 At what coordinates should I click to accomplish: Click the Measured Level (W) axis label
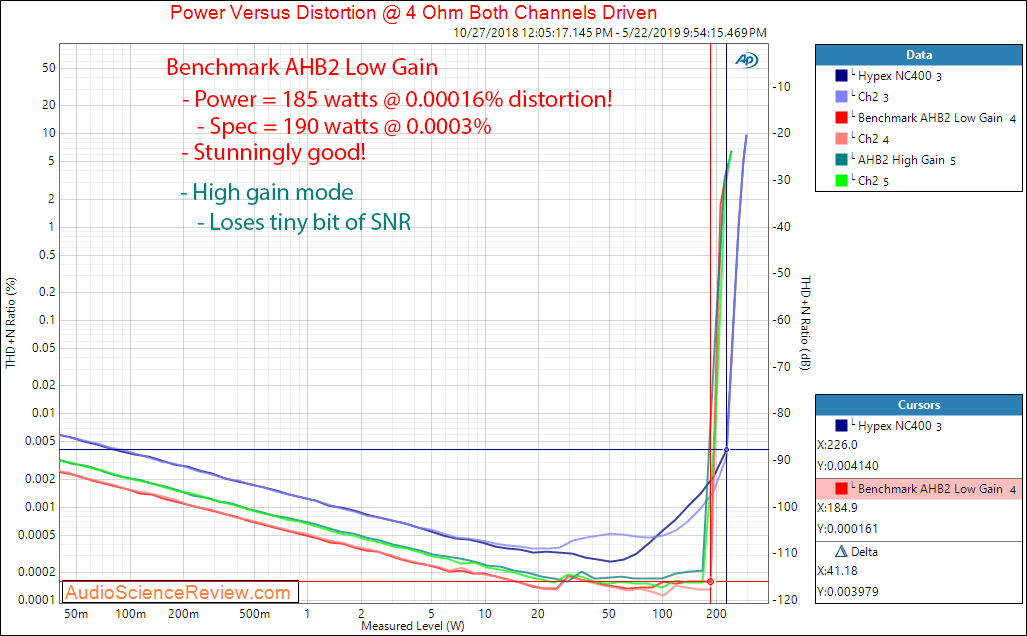click(x=413, y=626)
